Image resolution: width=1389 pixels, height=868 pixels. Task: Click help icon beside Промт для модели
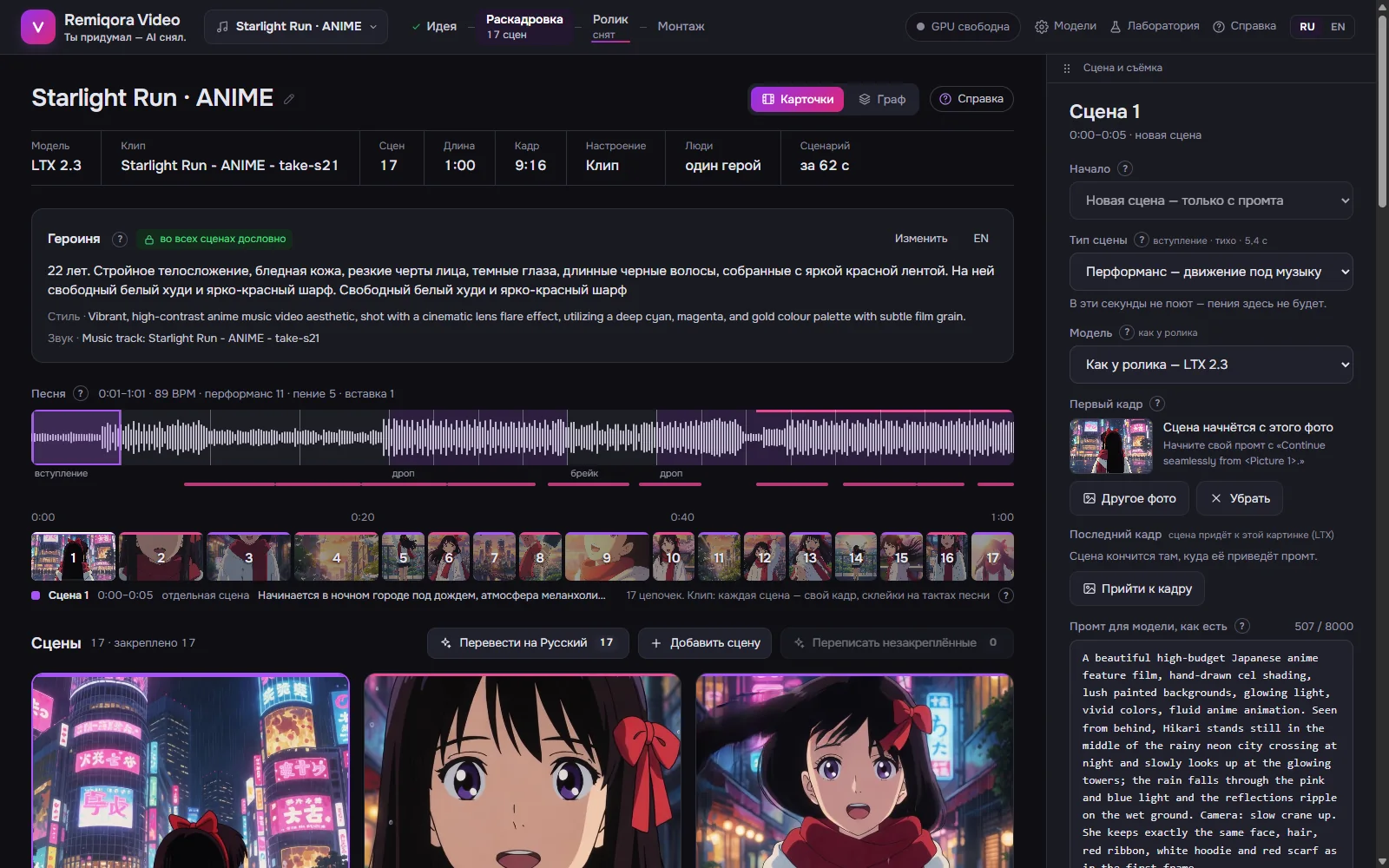click(1242, 626)
